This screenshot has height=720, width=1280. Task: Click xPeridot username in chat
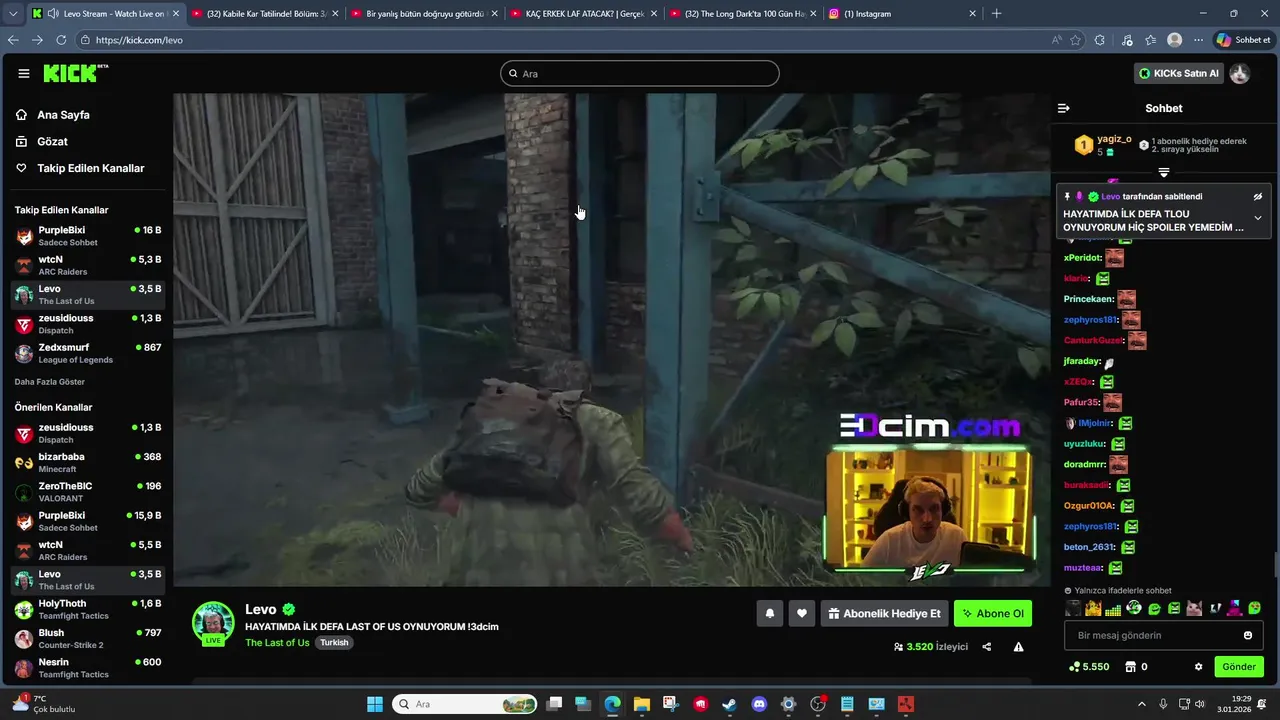click(x=1082, y=258)
